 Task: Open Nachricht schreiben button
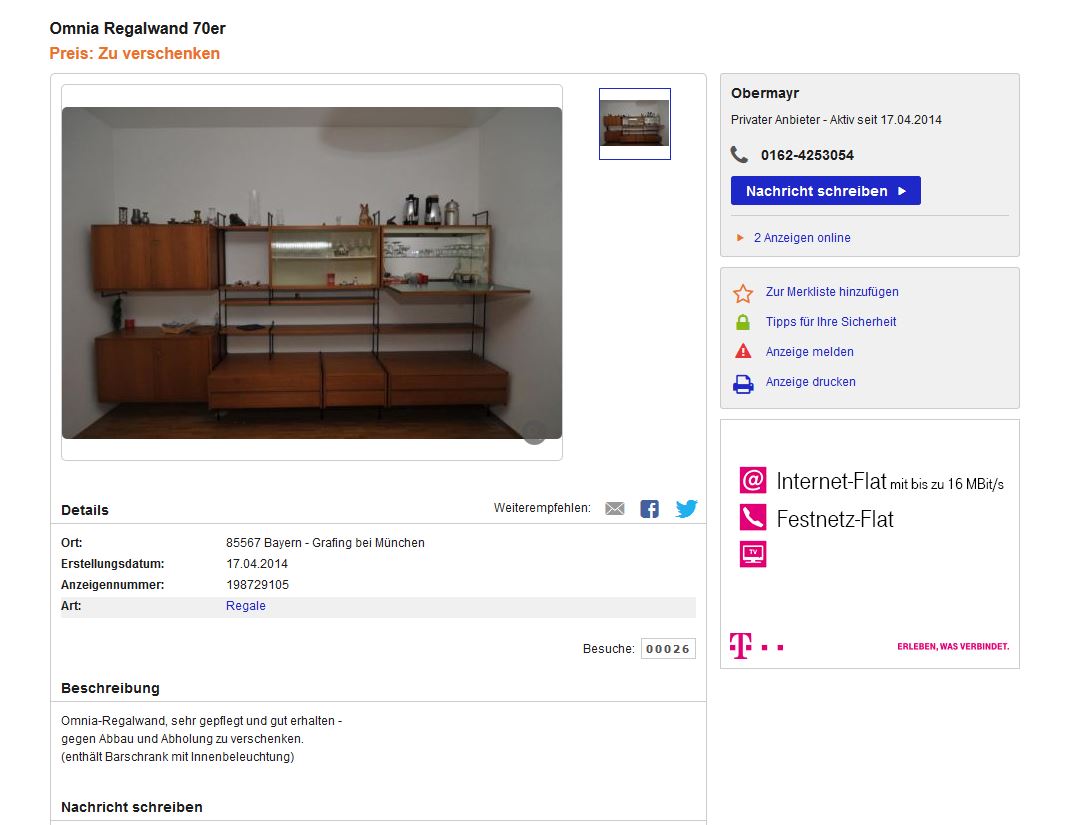825,191
